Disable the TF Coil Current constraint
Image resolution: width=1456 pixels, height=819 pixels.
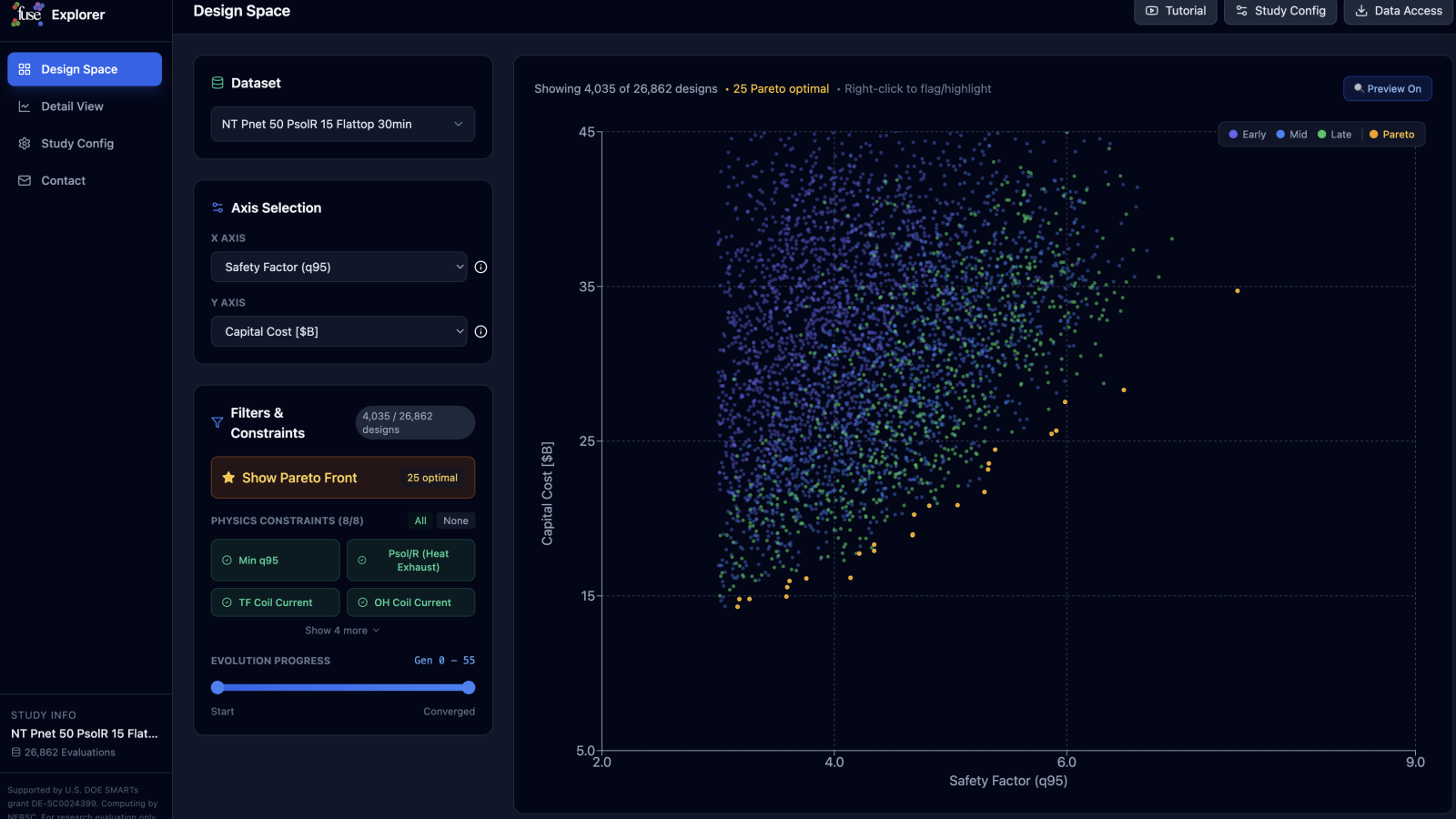click(x=275, y=602)
